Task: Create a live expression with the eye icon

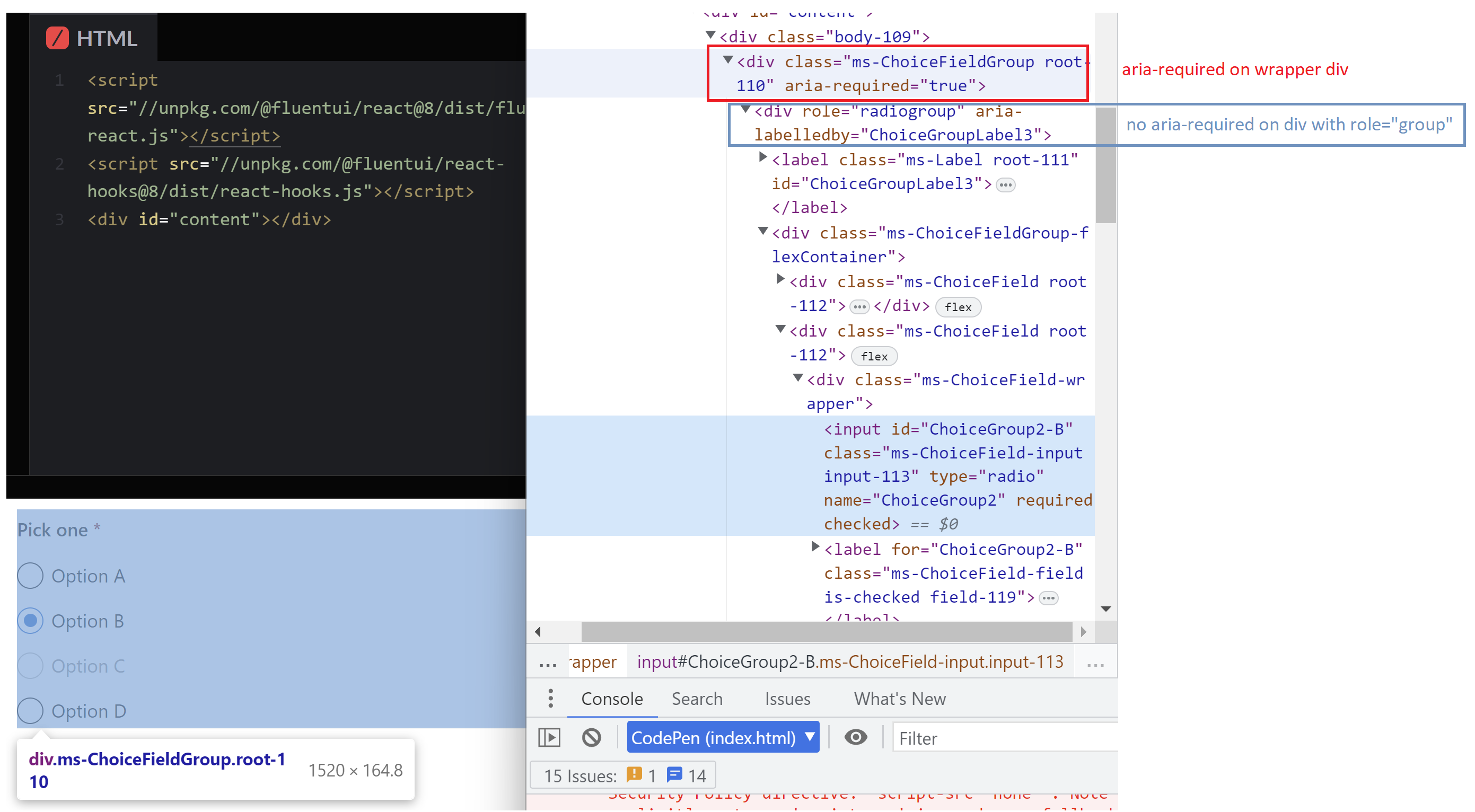Action: click(x=855, y=737)
